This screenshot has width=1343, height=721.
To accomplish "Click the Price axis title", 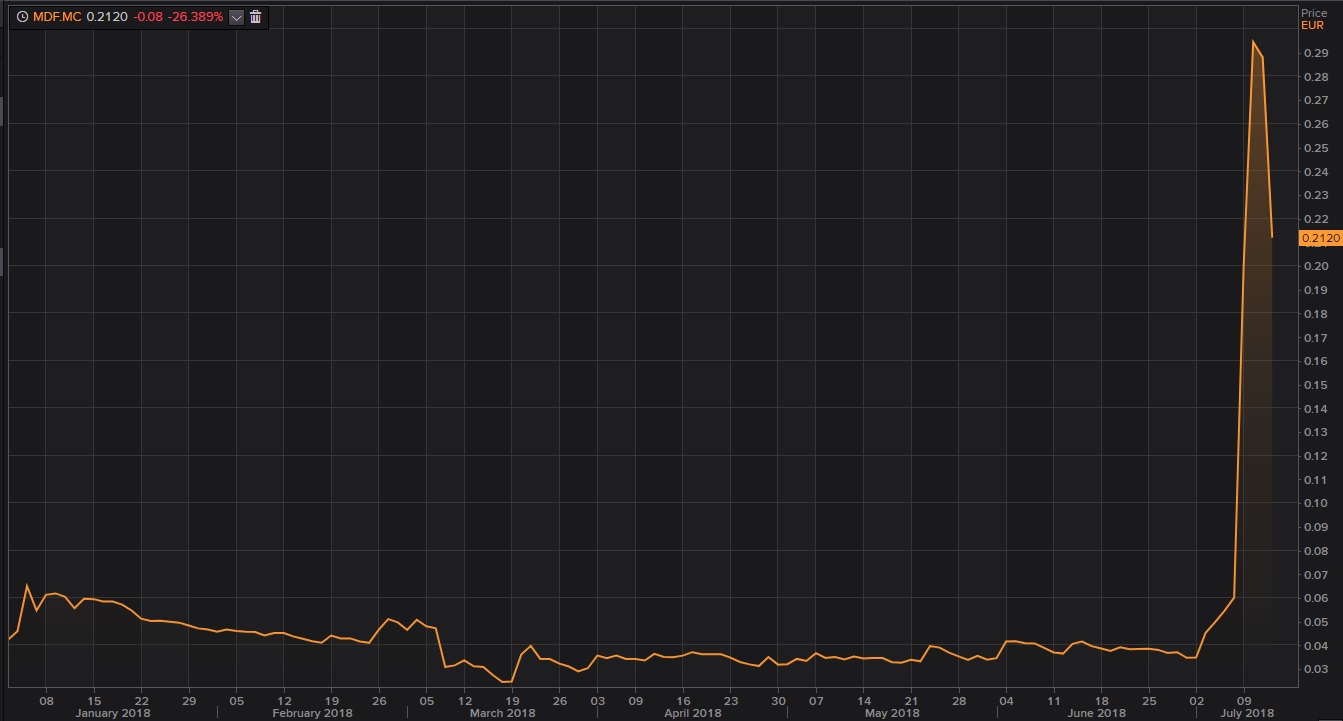I will [1314, 14].
